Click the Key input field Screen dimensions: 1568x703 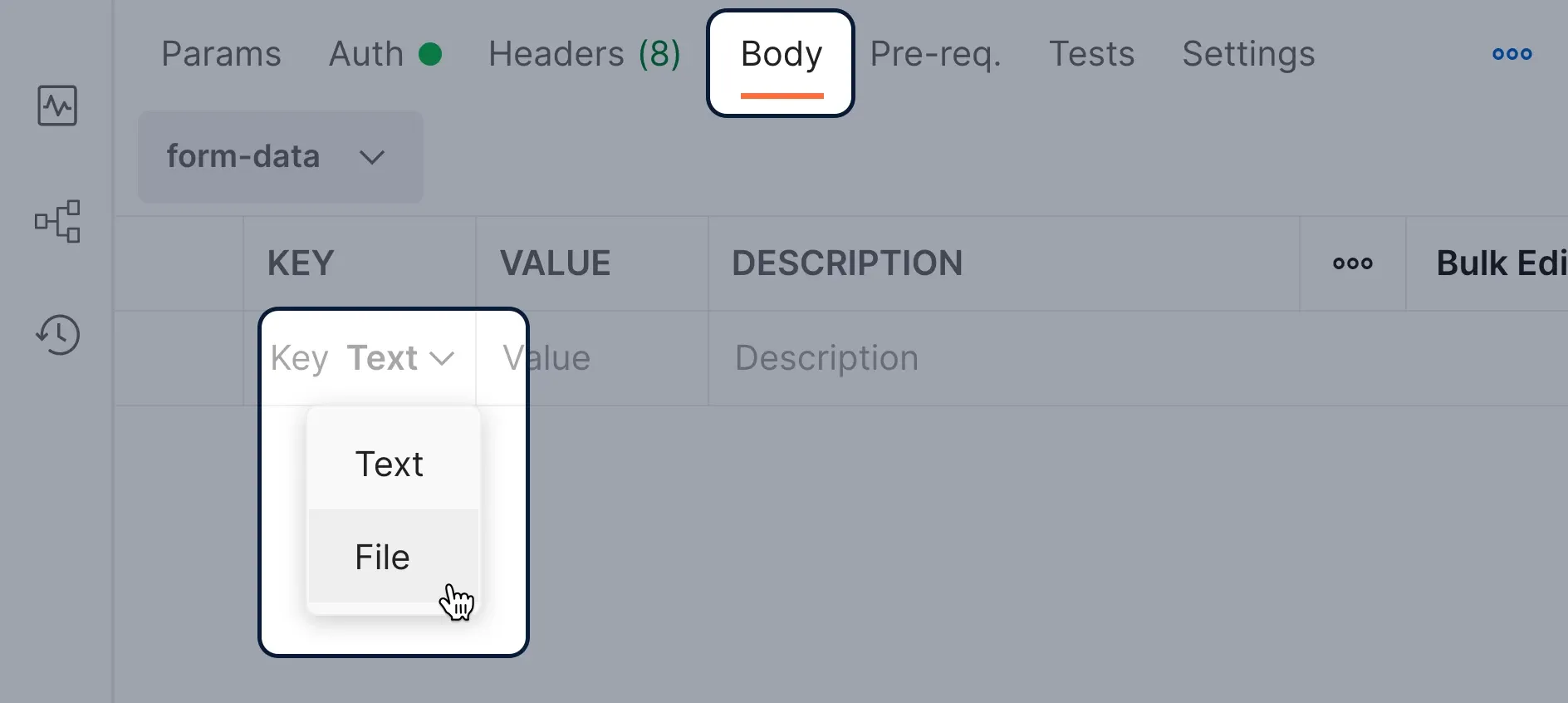point(300,359)
